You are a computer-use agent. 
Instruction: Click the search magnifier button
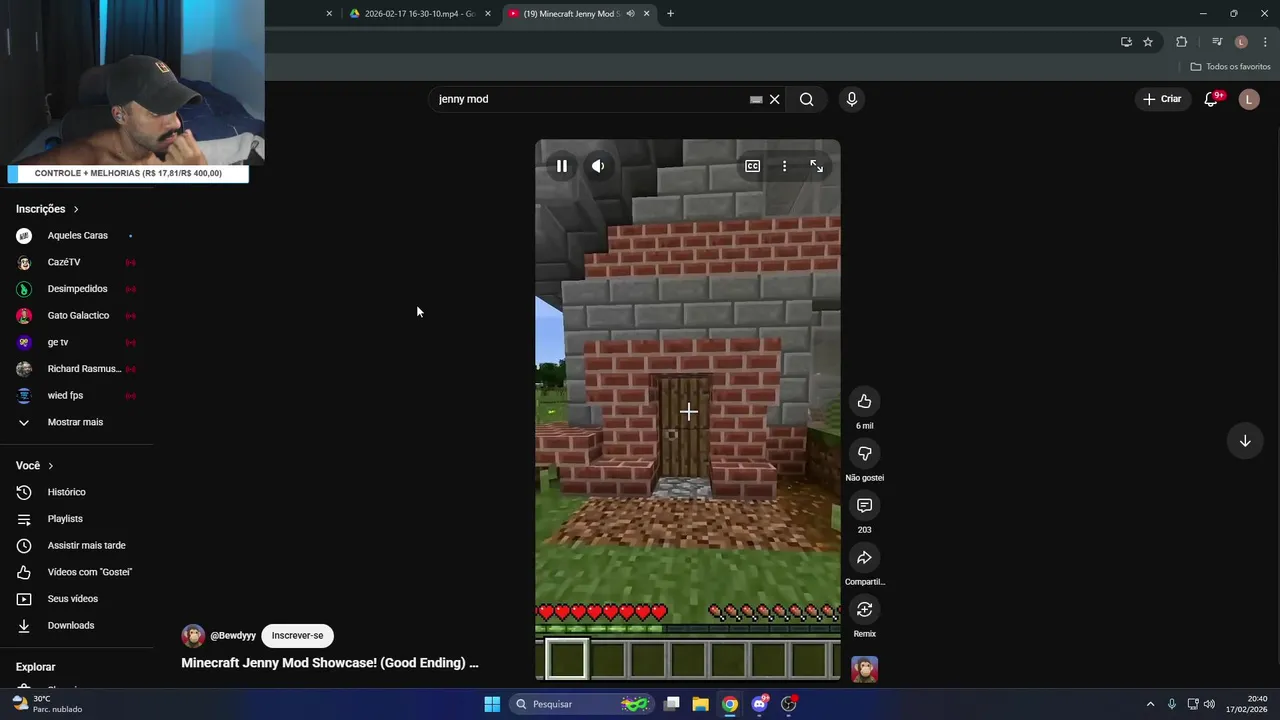pos(807,99)
